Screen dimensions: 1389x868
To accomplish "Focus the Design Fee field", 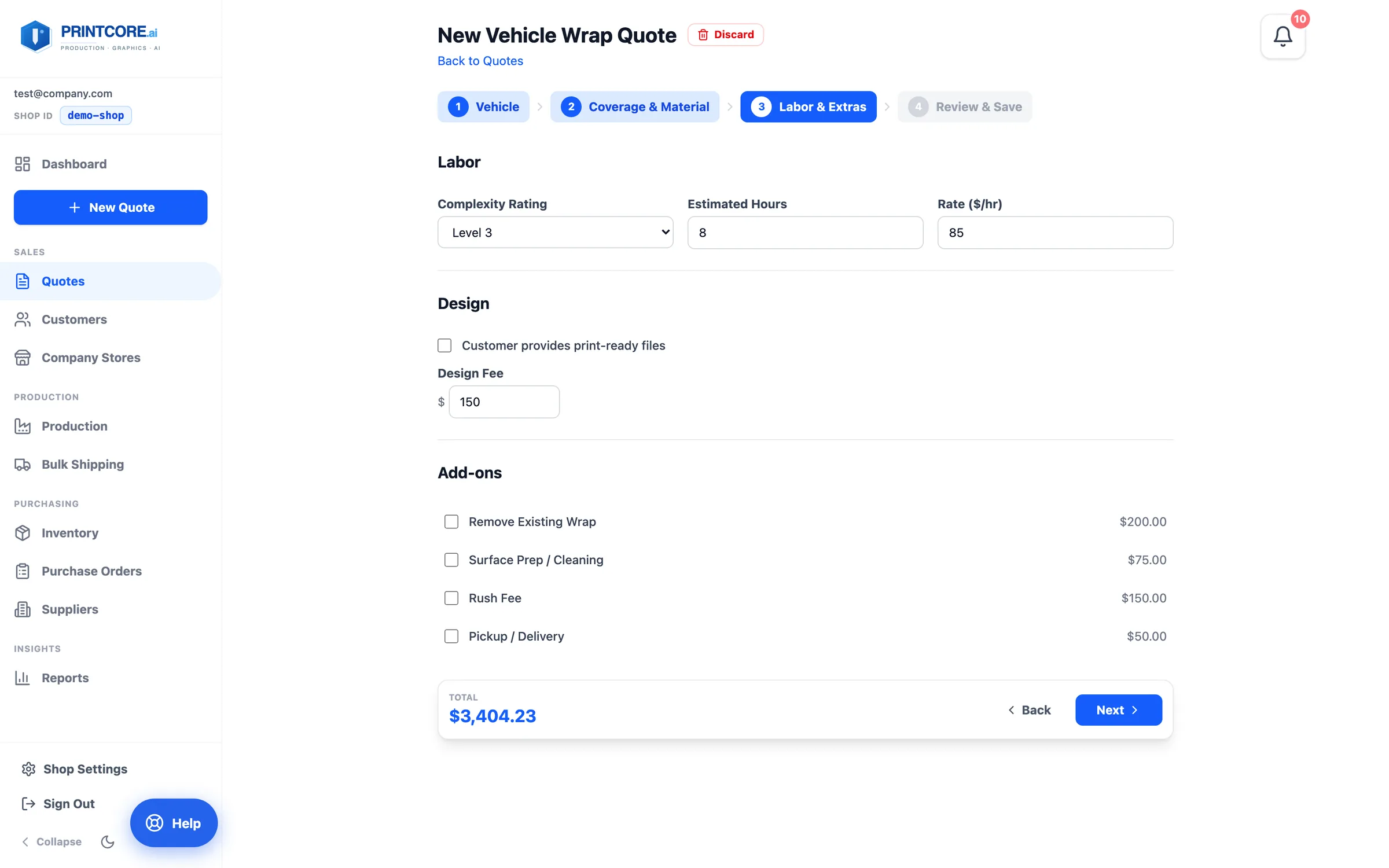I will click(504, 402).
